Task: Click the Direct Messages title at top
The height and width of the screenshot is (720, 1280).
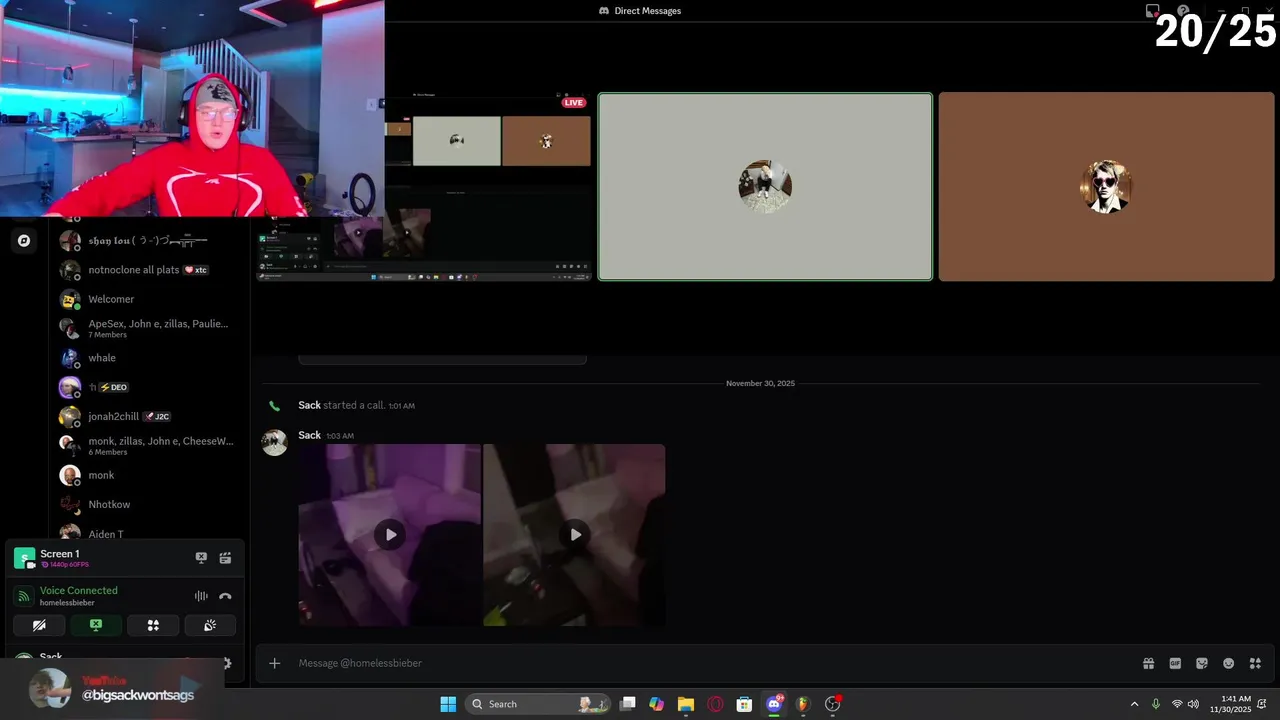Action: point(648,11)
